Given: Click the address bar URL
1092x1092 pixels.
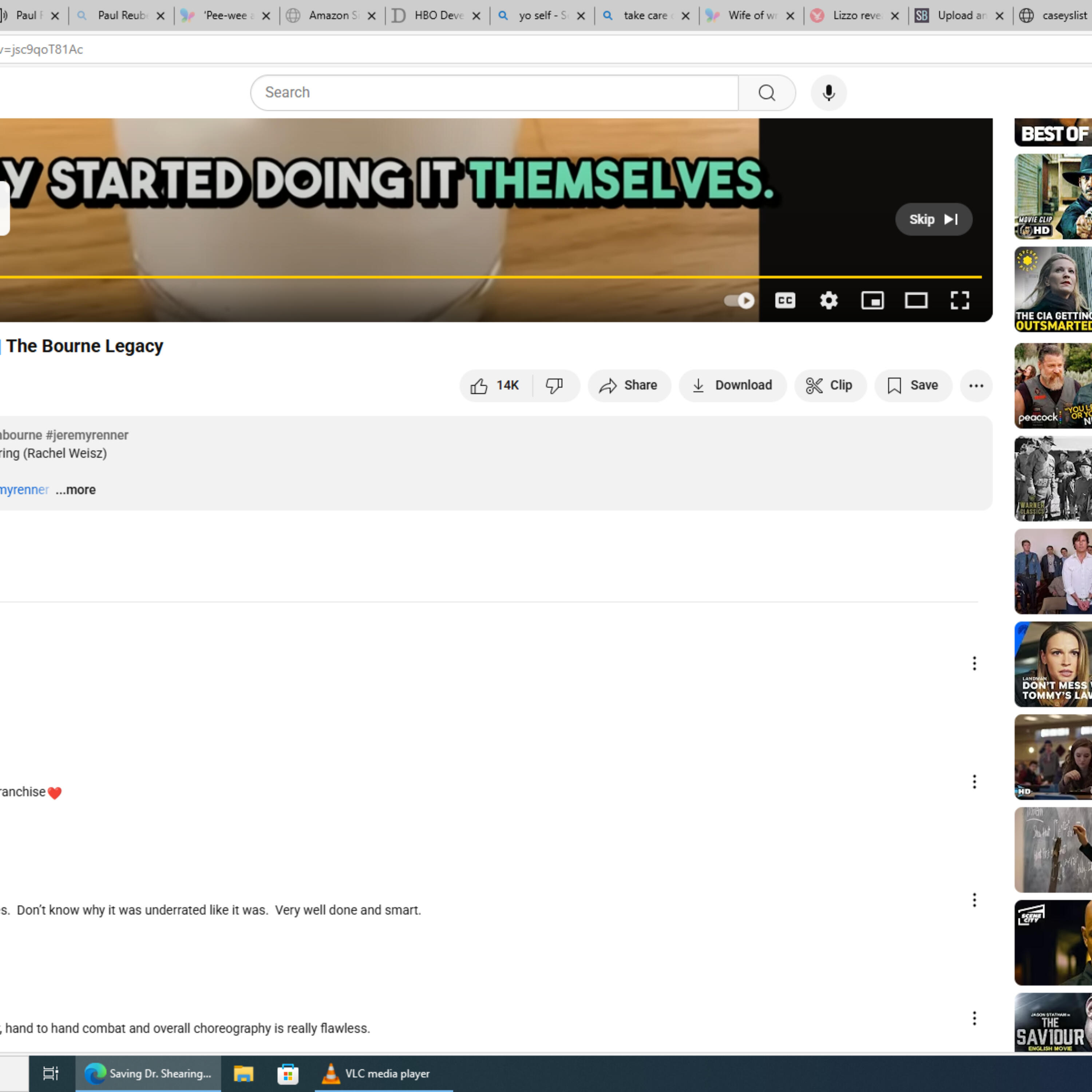Looking at the screenshot, I should [x=42, y=50].
